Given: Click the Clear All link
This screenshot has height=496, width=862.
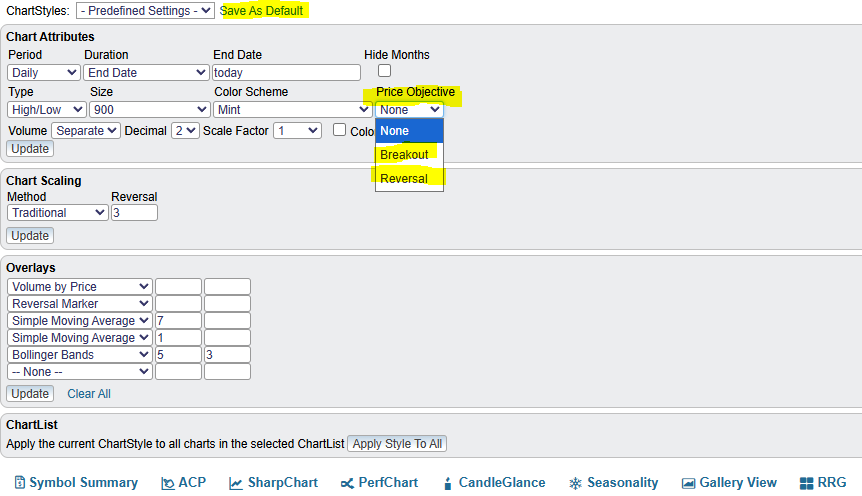Looking at the screenshot, I should click(x=89, y=394).
